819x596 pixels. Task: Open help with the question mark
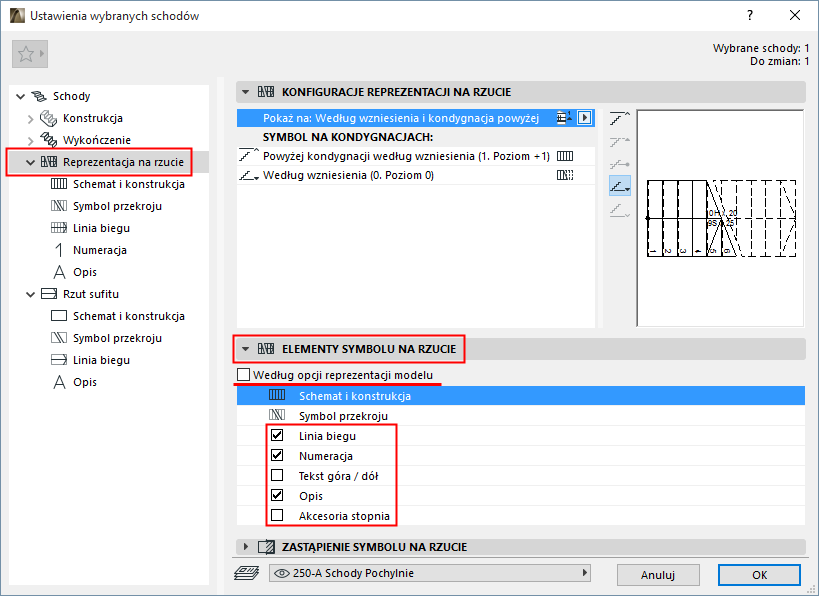[750, 15]
